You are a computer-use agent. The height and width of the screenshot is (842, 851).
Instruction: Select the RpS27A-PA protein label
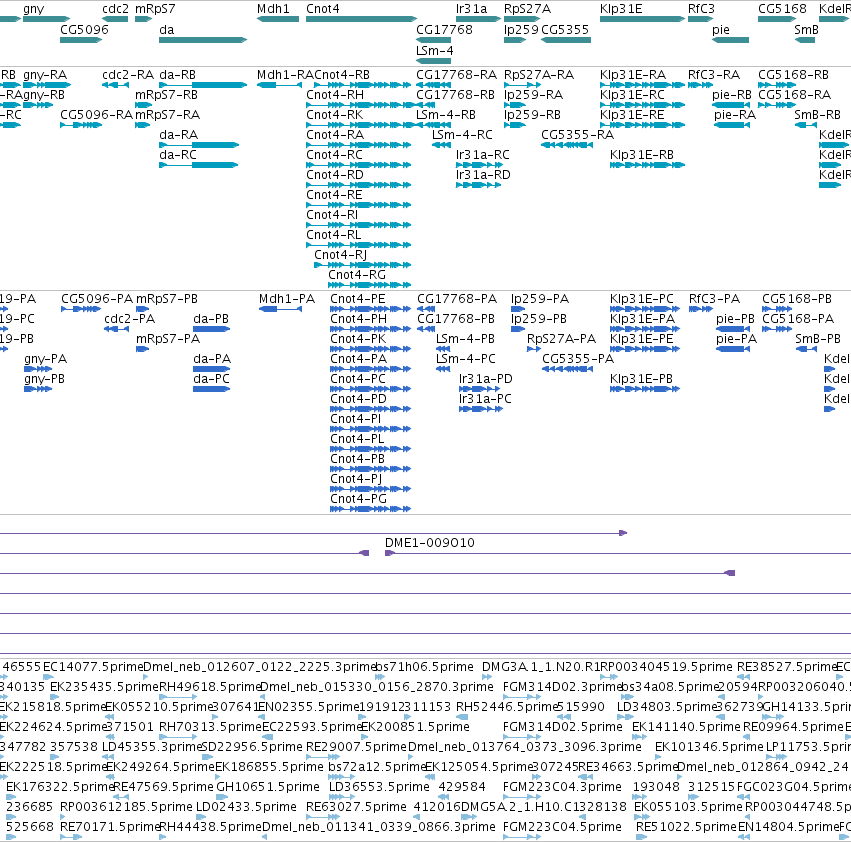pos(561,339)
